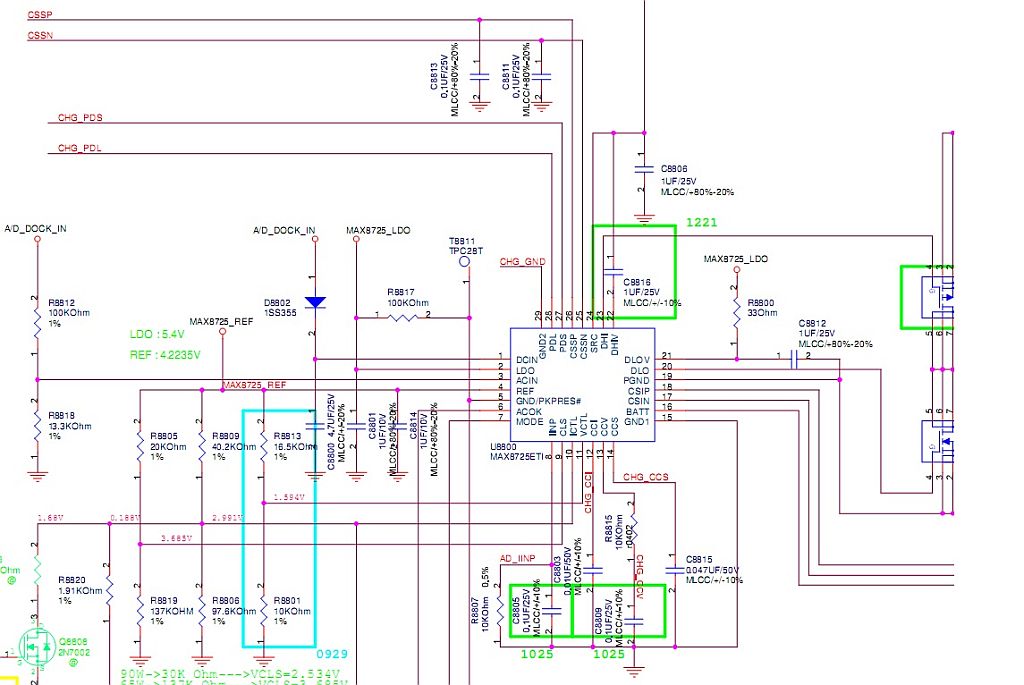The width and height of the screenshot is (1024, 685).
Task: Click the U8800 MAX8725ETI chip body
Action: pos(583,385)
